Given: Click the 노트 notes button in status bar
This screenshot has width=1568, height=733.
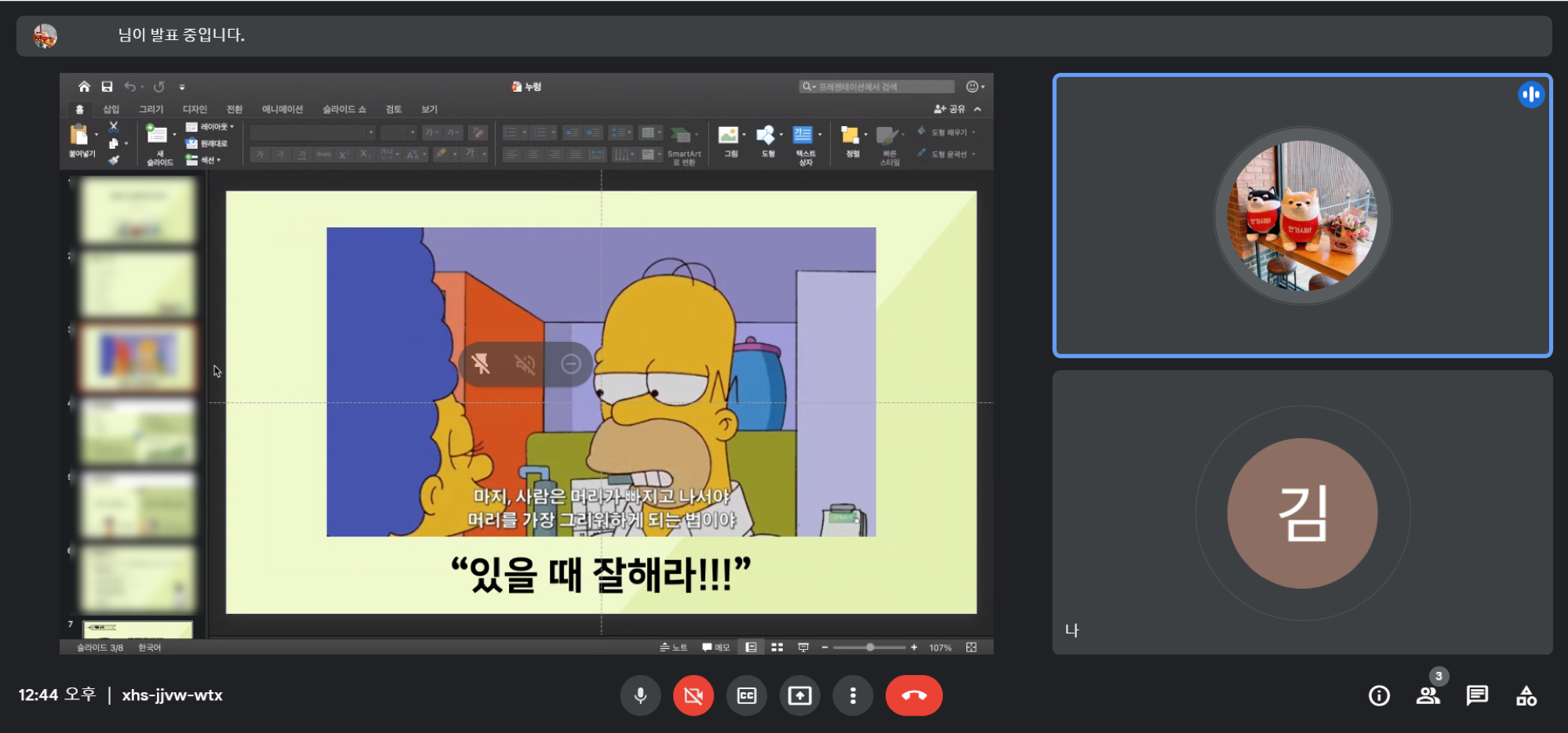Looking at the screenshot, I should pyautogui.click(x=674, y=648).
